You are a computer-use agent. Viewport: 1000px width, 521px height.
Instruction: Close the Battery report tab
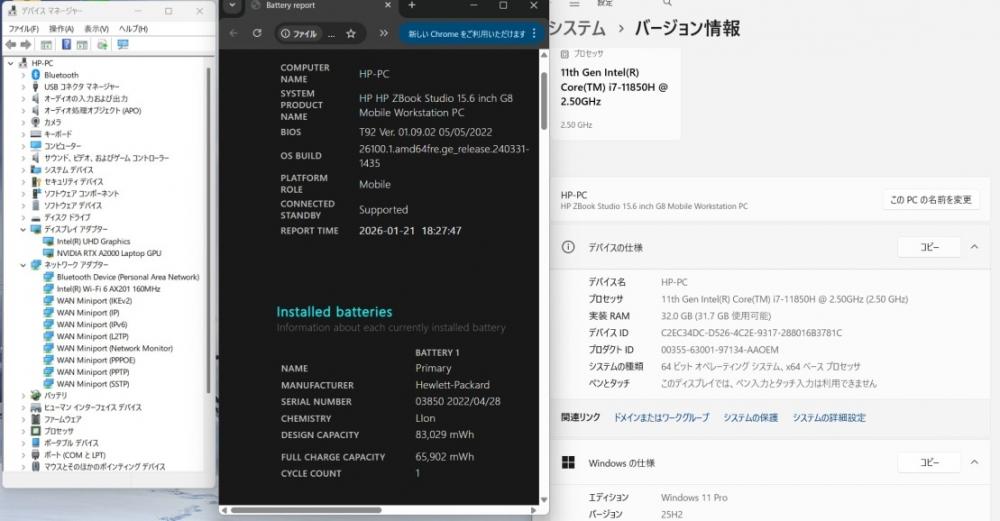(388, 5)
